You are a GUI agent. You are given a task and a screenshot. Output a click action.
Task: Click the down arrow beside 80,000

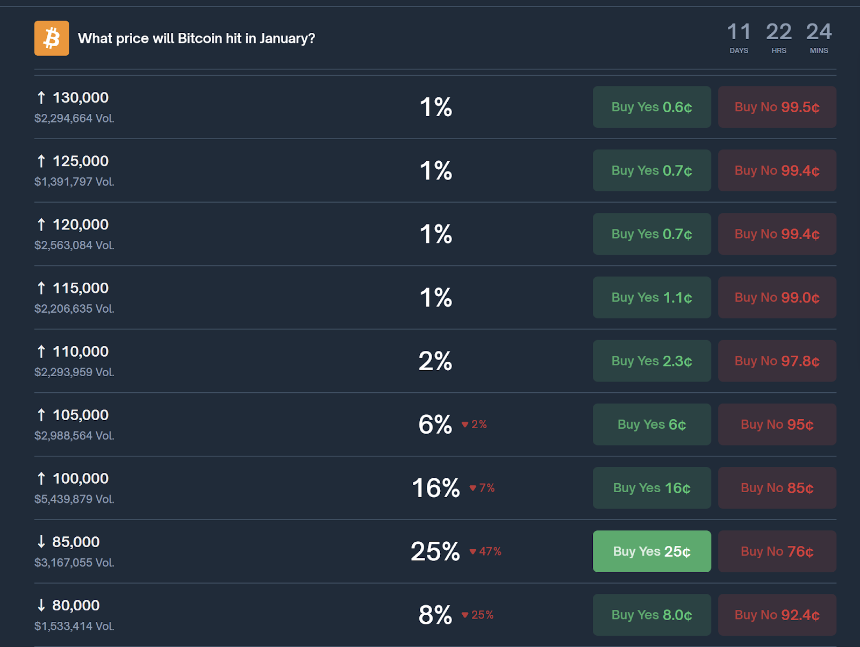click(x=41, y=605)
